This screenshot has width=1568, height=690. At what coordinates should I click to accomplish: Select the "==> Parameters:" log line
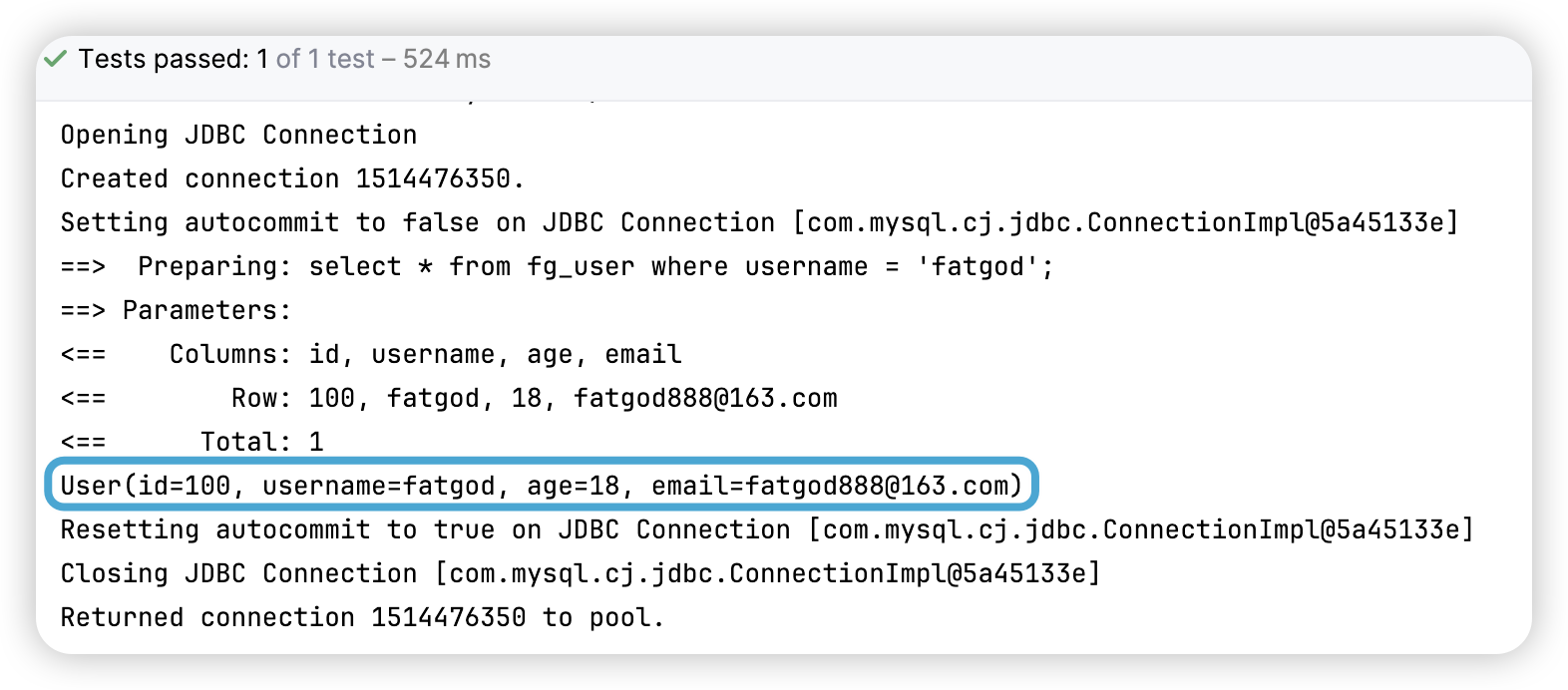point(176,310)
